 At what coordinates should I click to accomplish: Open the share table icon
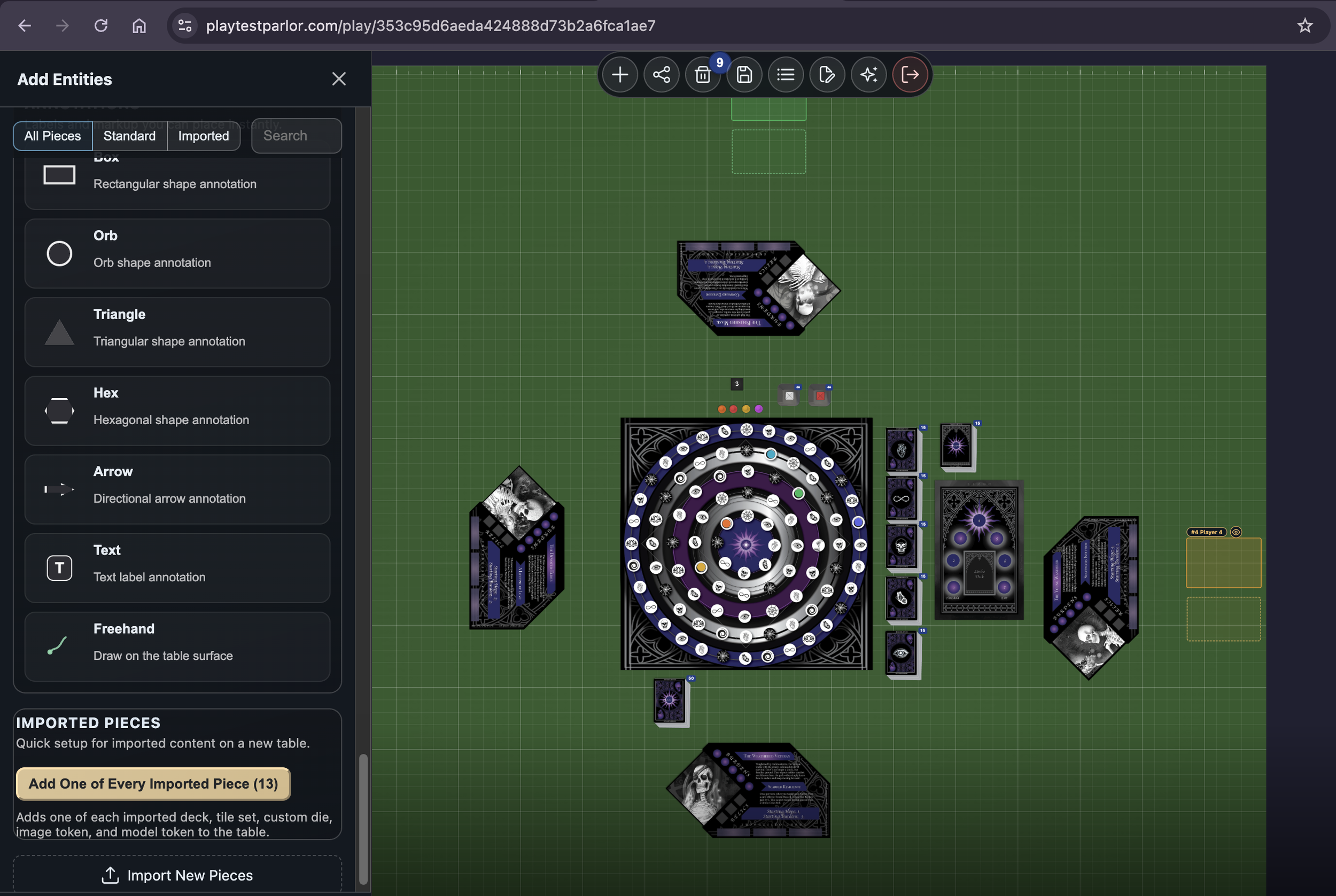tap(661, 74)
